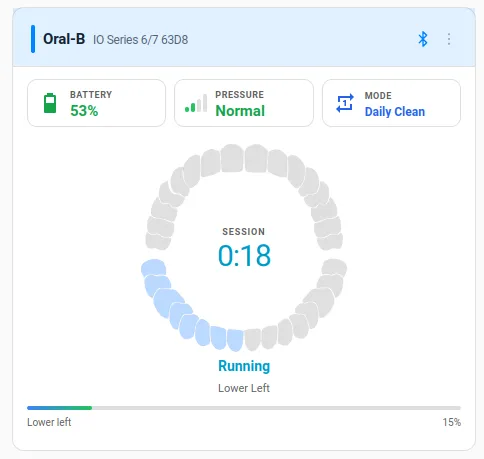Click the gray upper front teeth
The height and width of the screenshot is (459, 484).
[244, 158]
